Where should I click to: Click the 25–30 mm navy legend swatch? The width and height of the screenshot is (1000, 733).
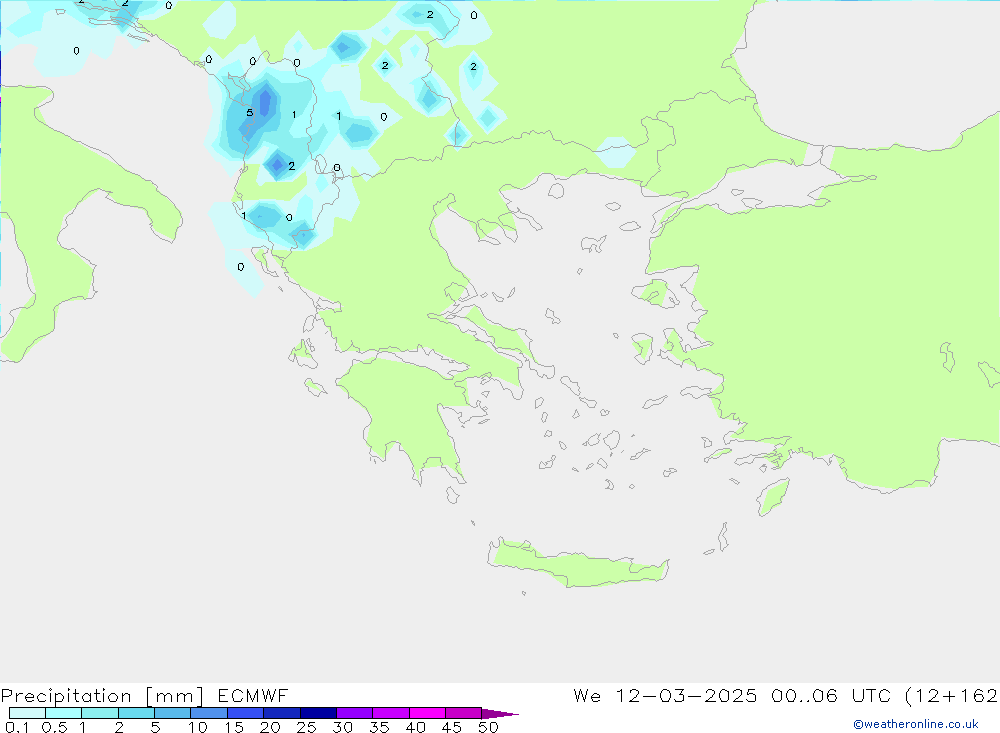318,713
